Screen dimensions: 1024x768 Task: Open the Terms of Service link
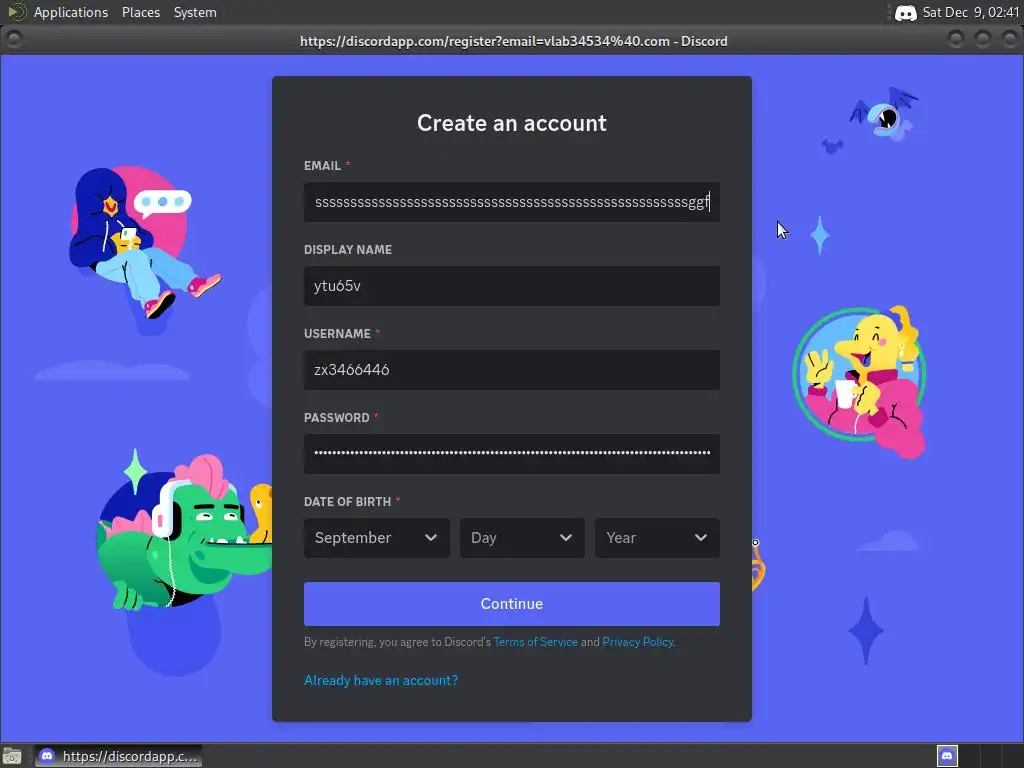536,642
